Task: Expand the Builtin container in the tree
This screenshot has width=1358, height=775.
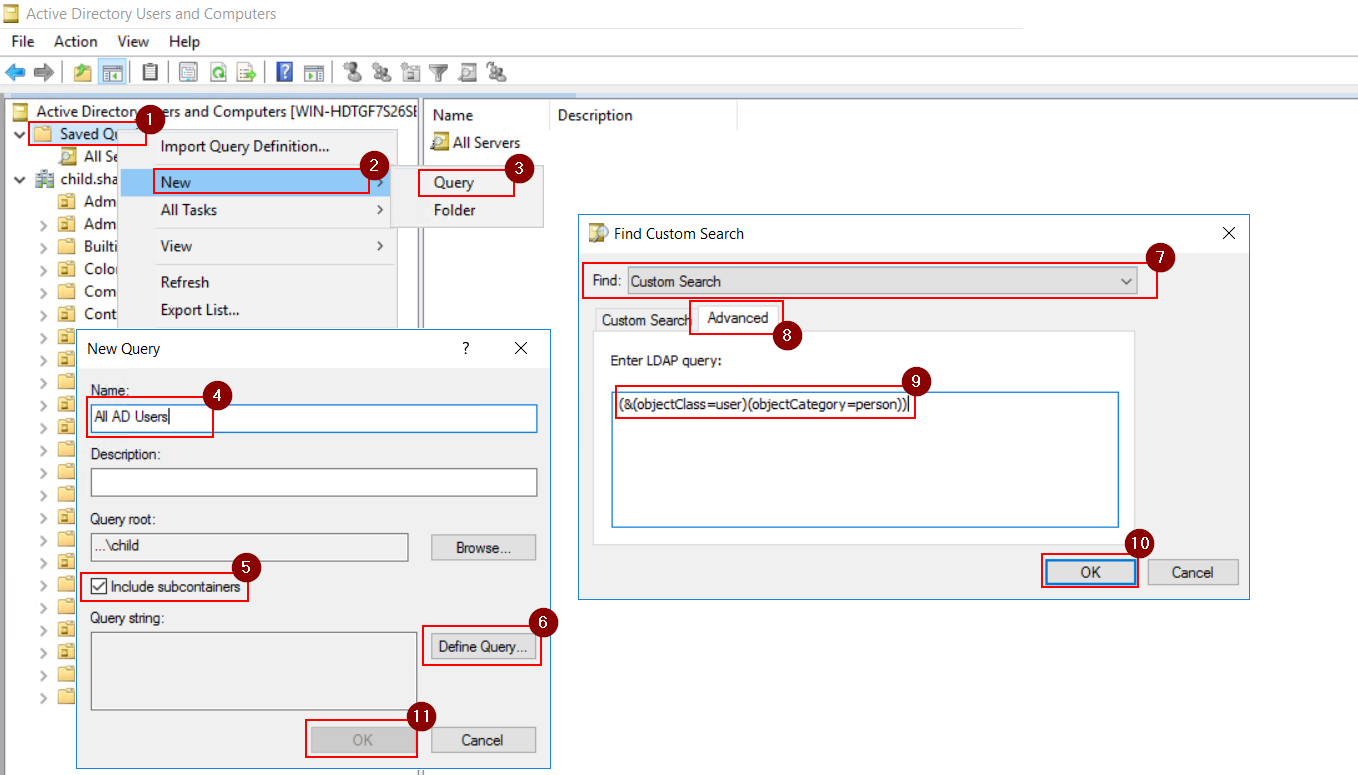Action: [x=42, y=246]
